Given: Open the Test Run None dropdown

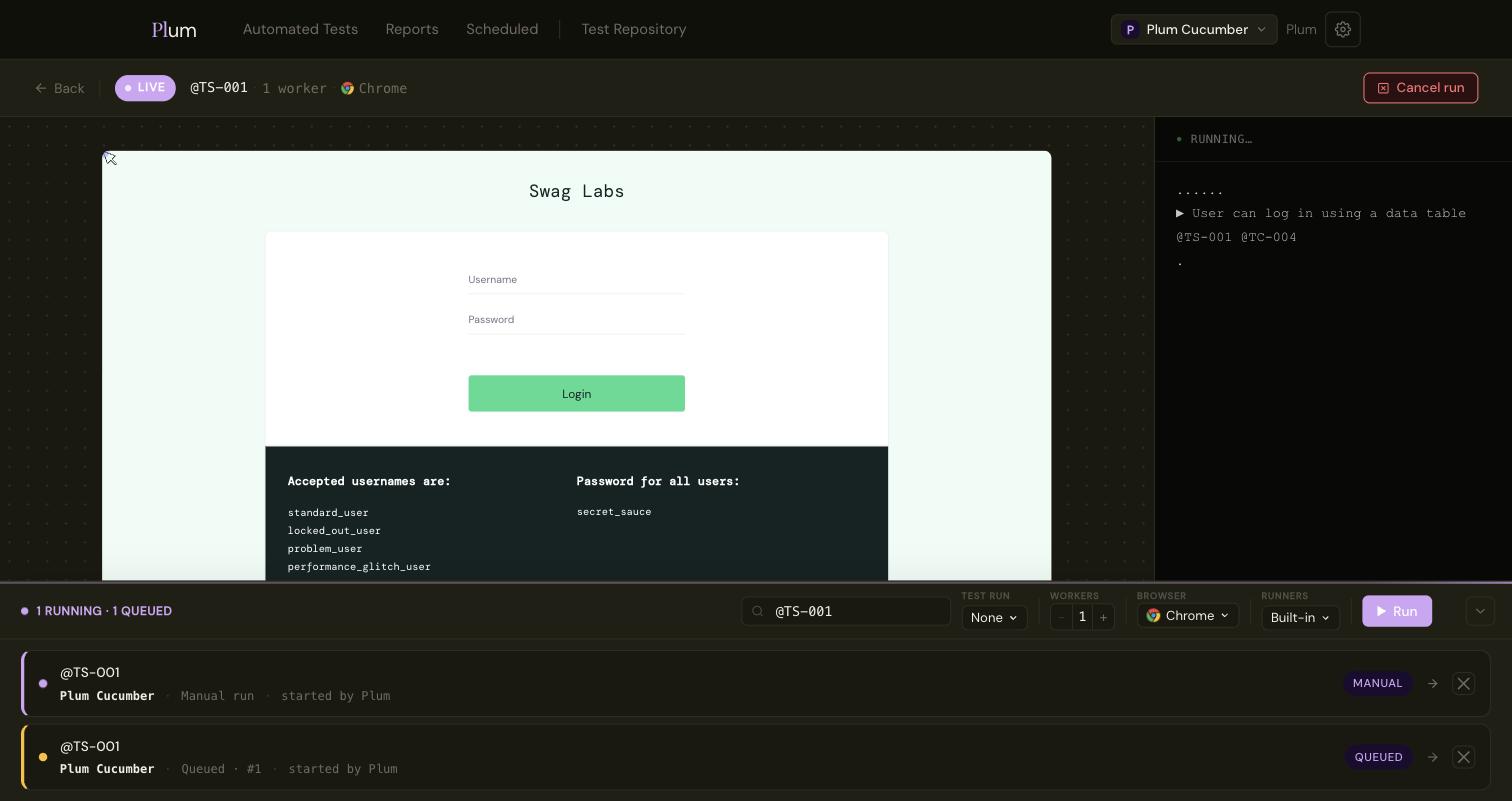Looking at the screenshot, I should pyautogui.click(x=994, y=617).
